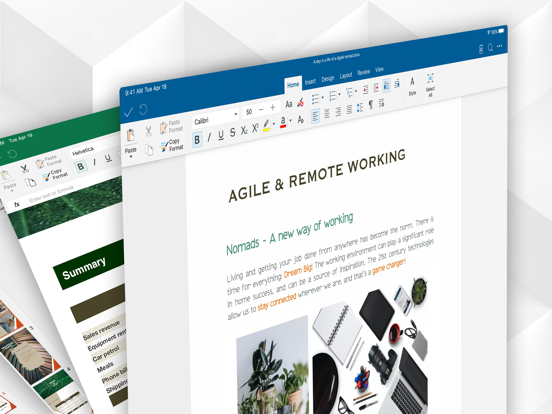Justify the paragraph text
Screen dimensions: 552x414
pyautogui.click(x=349, y=109)
